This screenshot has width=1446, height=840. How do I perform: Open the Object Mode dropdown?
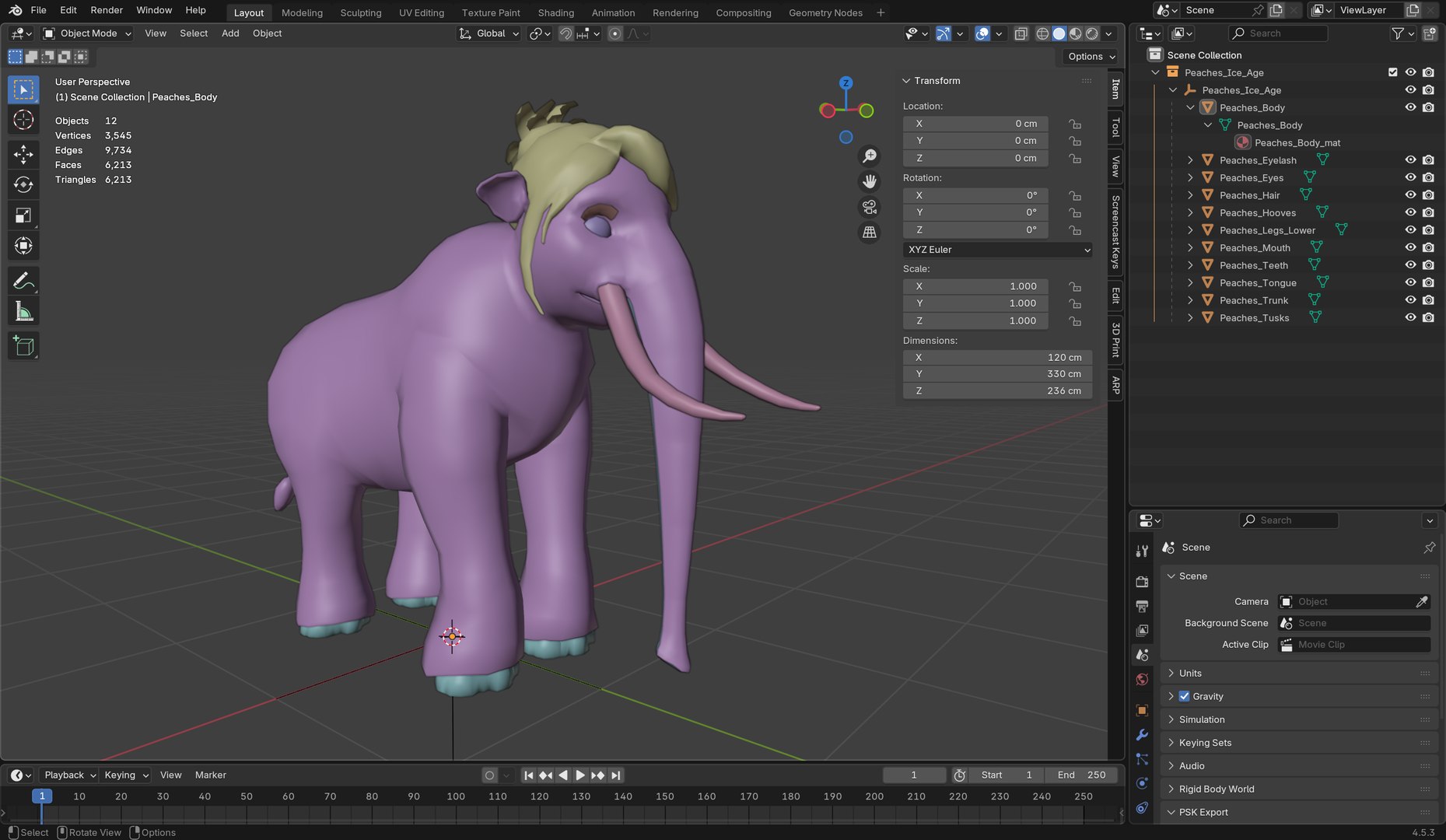[x=87, y=33]
